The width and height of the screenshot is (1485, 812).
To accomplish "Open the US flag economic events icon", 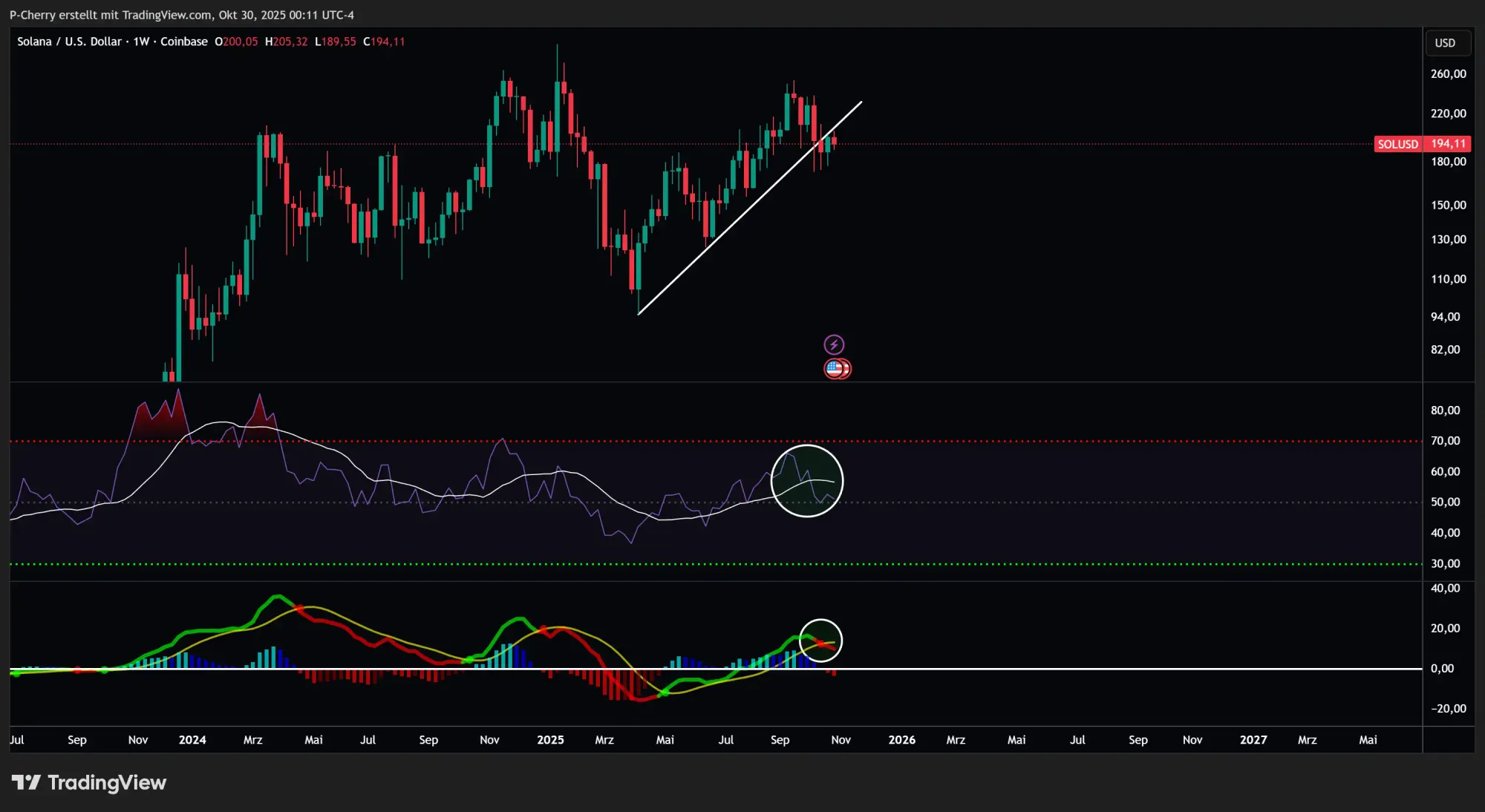I will pos(836,369).
